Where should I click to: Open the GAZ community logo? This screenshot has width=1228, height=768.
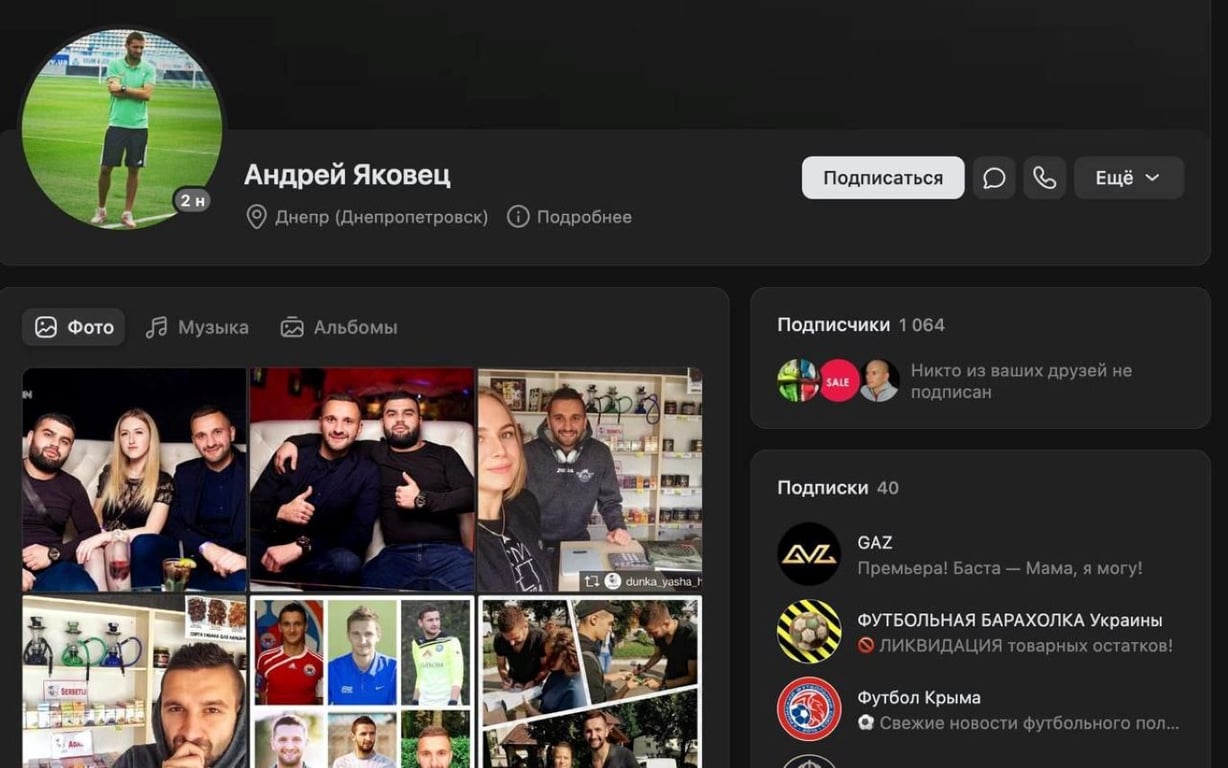point(810,553)
